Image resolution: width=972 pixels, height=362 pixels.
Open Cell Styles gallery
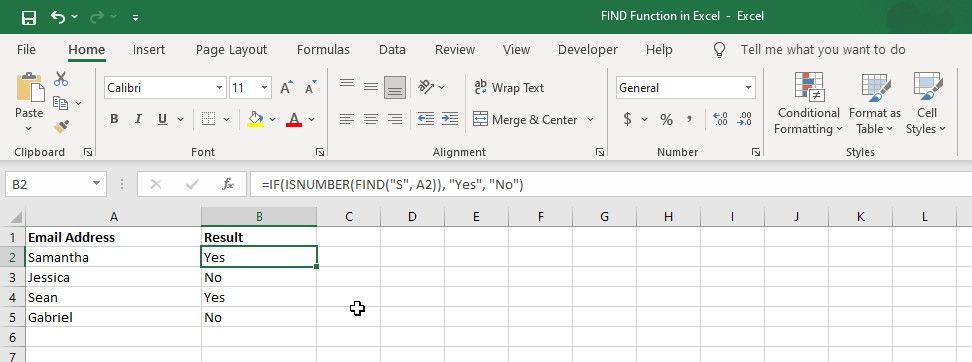point(927,104)
